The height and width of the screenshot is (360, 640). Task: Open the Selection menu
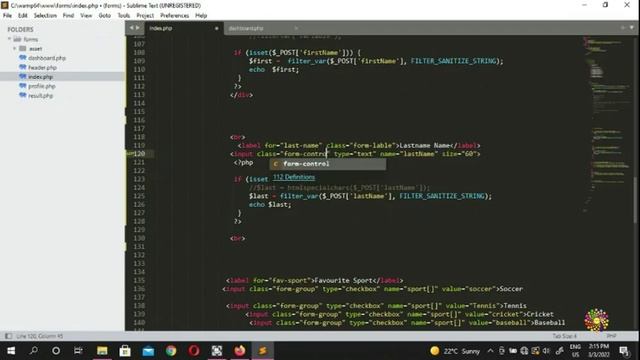coord(45,16)
